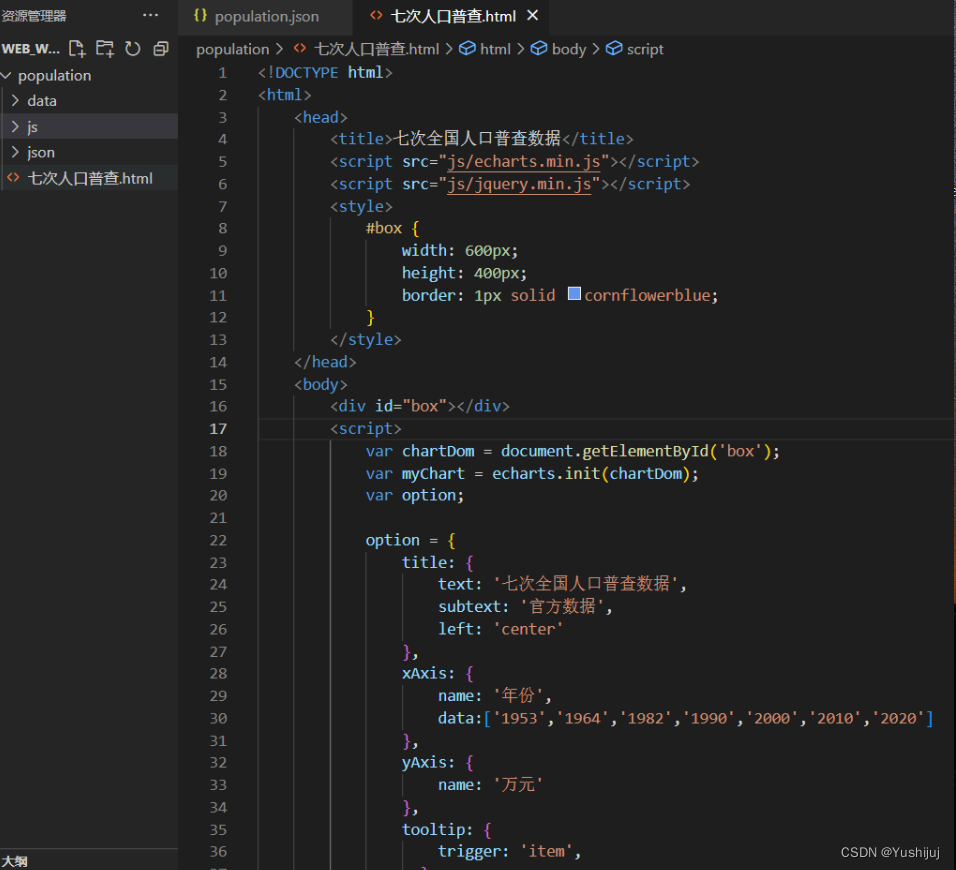Click script element in breadcrumb
Screen dimensions: 956x870
pos(645,49)
